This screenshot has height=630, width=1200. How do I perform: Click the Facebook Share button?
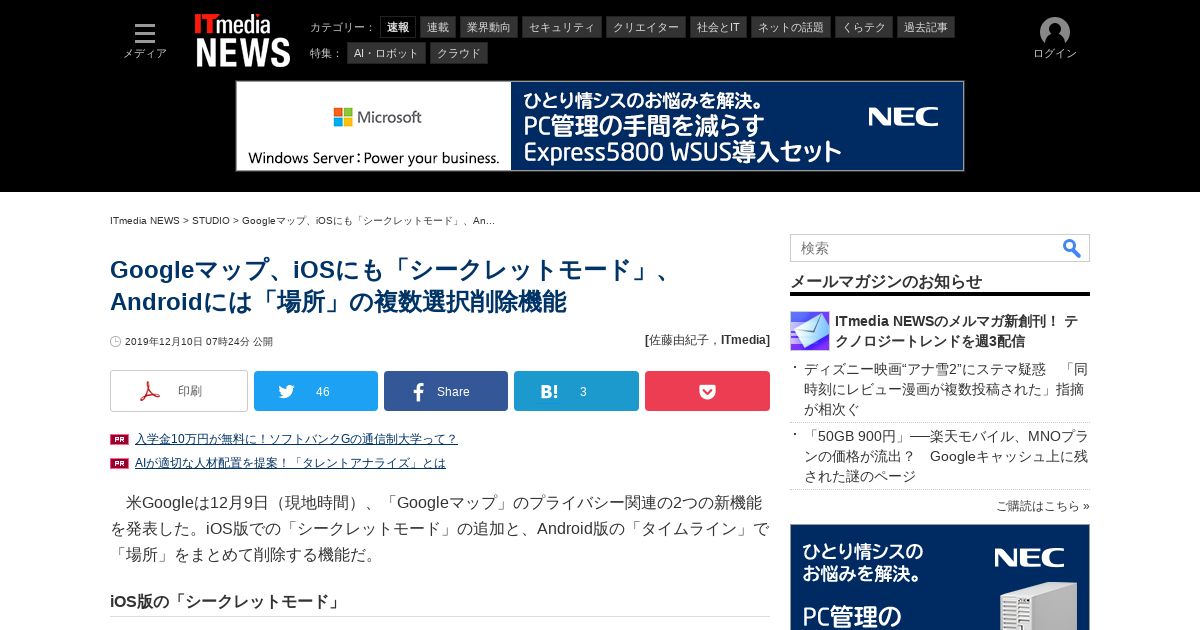coord(446,391)
